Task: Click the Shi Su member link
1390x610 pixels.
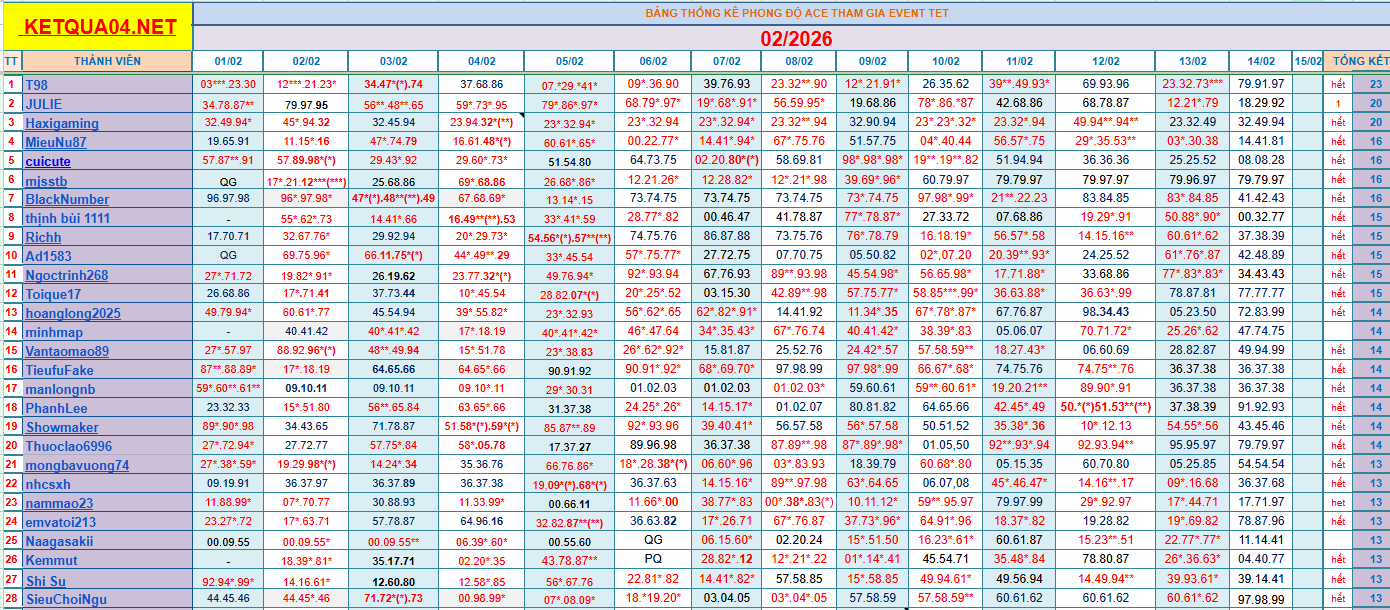Action: (x=46, y=580)
